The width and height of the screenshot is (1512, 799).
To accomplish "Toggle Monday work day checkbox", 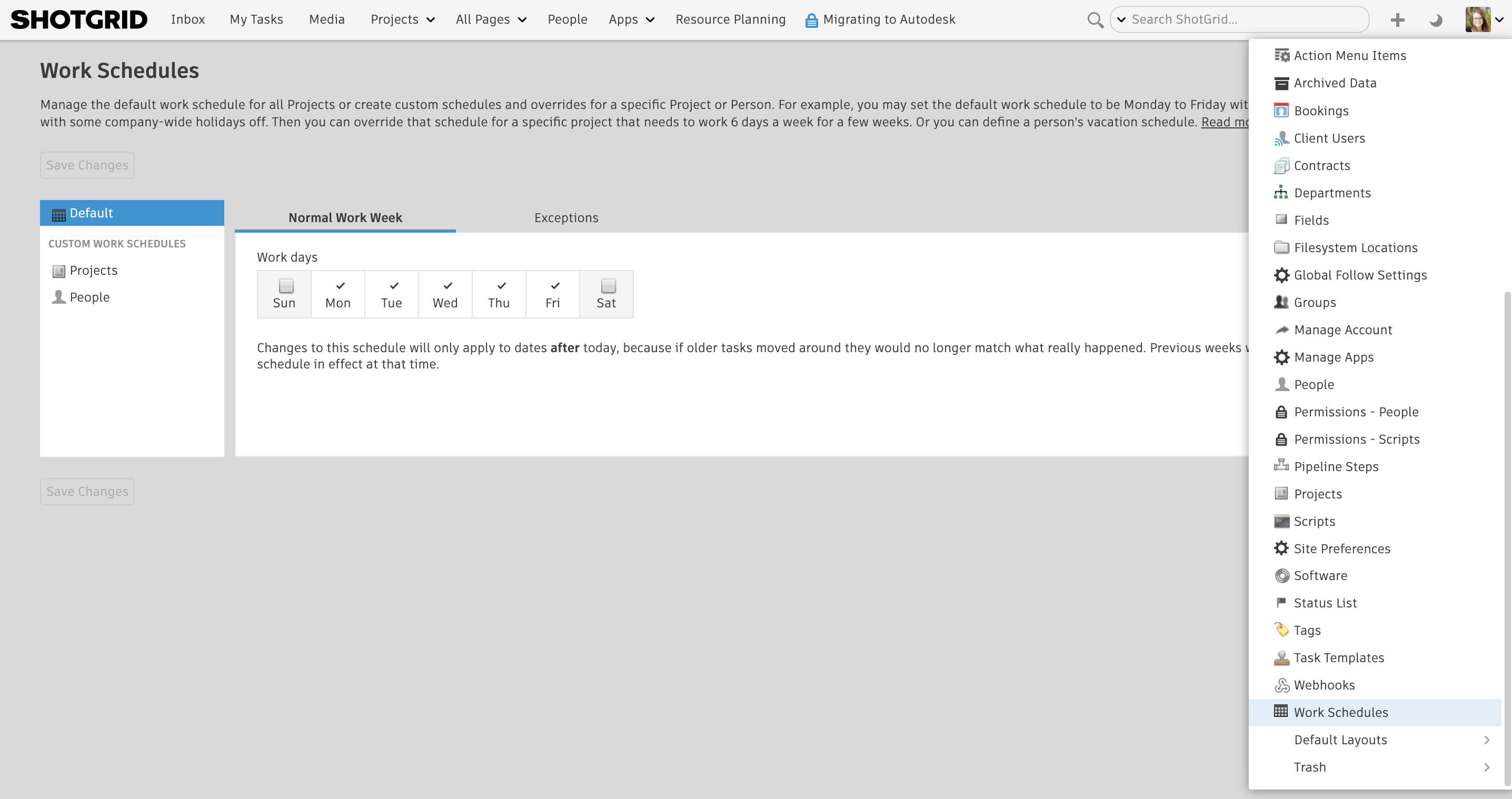I will 338,286.
